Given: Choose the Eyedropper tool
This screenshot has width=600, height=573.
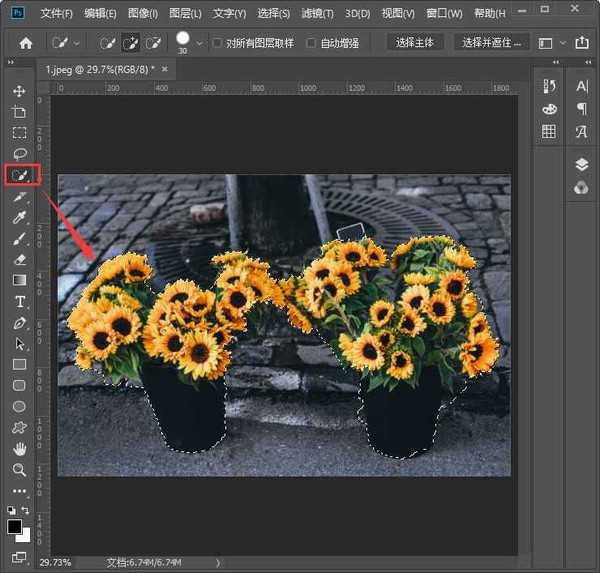Looking at the screenshot, I should 19,217.
